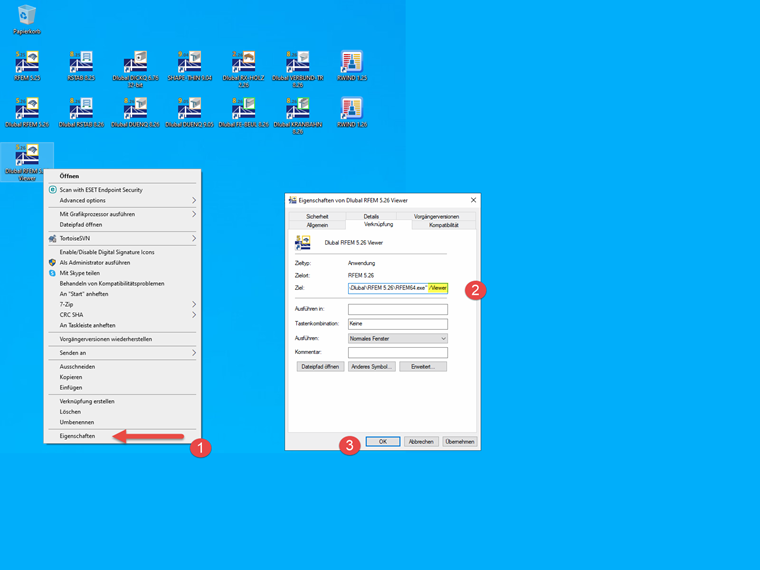Select the Dlubal FE-BEUL 8.26 shortcut

click(243, 112)
